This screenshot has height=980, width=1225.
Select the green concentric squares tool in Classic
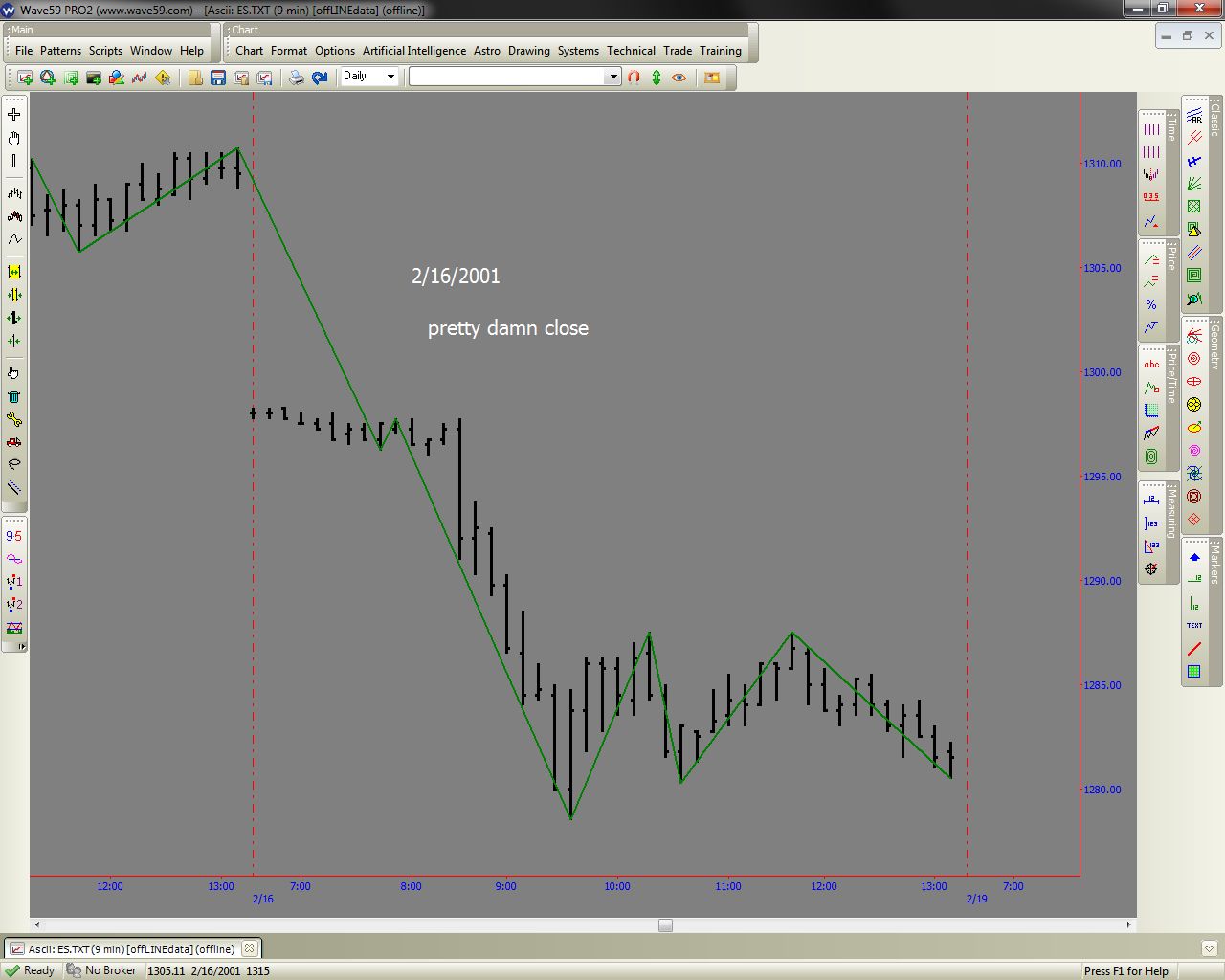(x=1194, y=276)
